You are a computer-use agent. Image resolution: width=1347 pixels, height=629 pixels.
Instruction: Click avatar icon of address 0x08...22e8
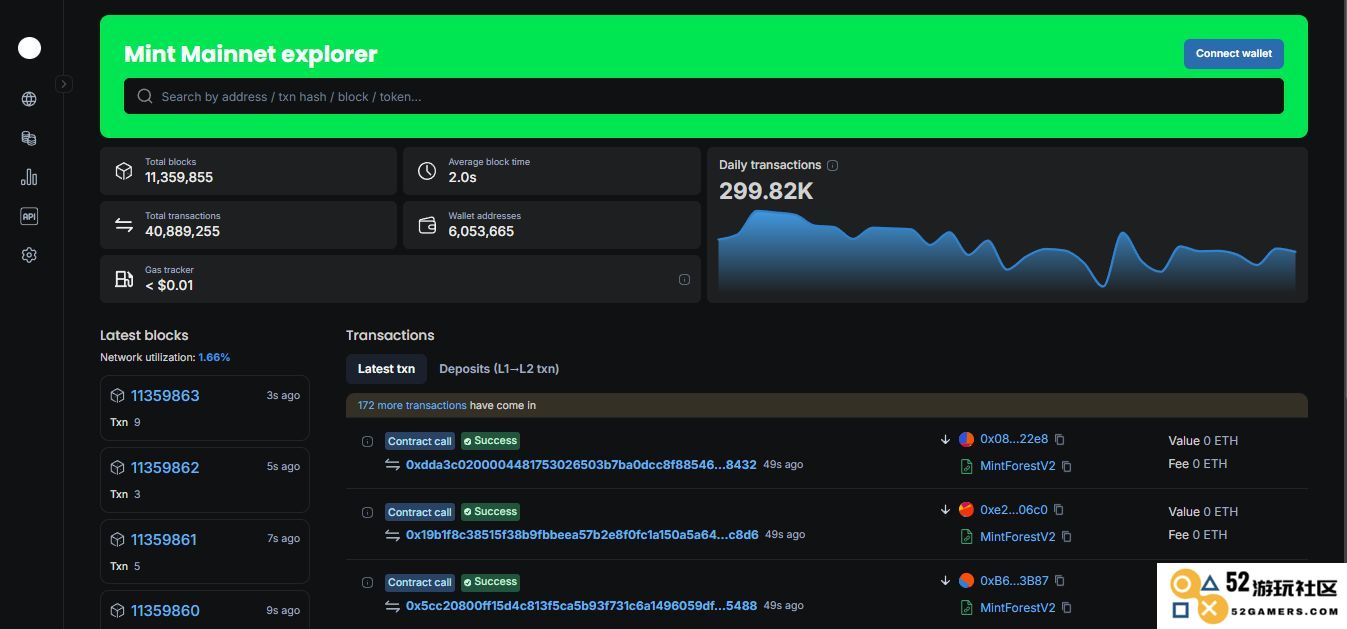[x=966, y=439]
